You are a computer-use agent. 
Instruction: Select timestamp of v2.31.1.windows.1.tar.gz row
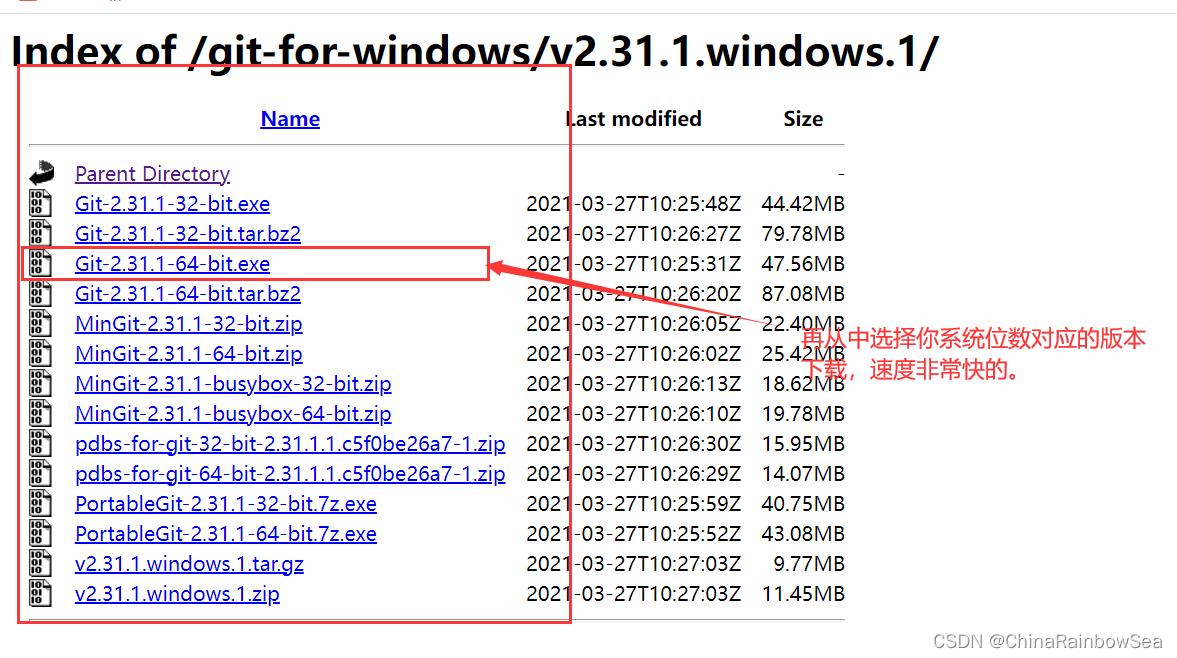tap(634, 563)
